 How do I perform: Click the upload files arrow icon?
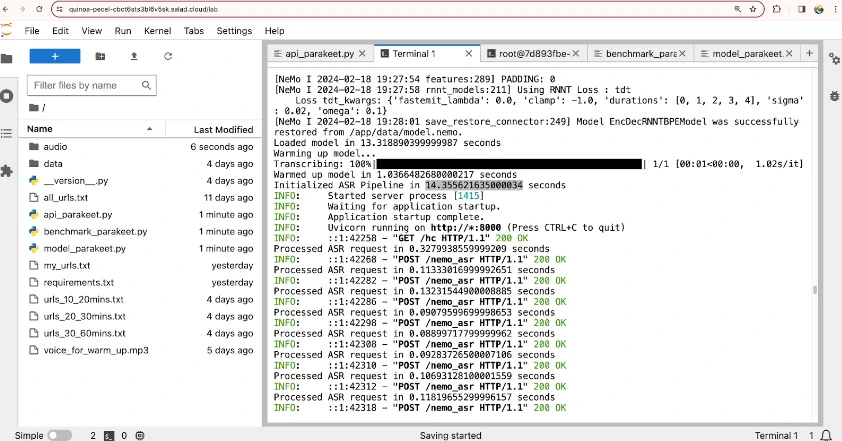coord(134,56)
